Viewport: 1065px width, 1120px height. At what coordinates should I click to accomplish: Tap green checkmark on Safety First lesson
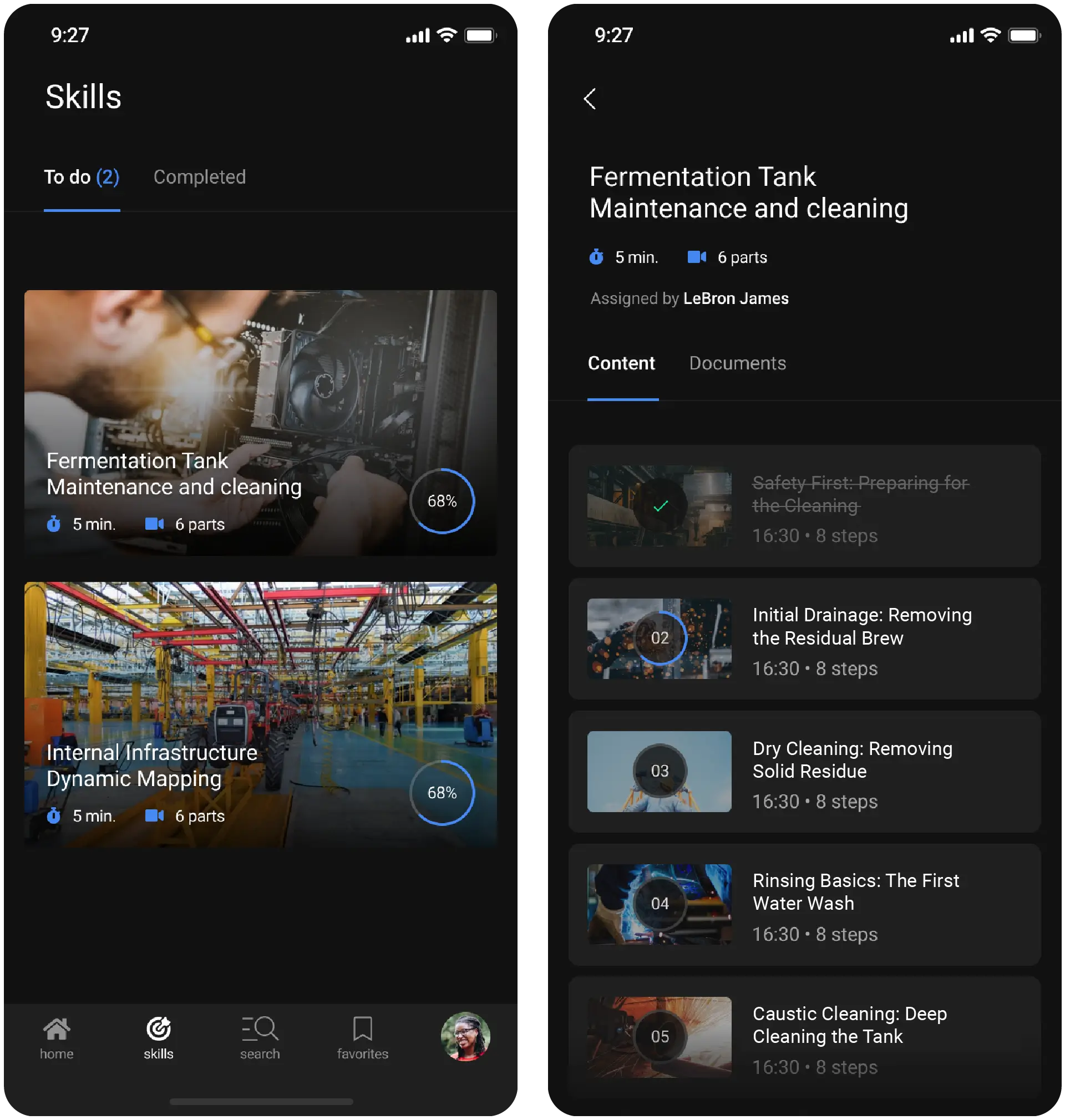click(660, 506)
